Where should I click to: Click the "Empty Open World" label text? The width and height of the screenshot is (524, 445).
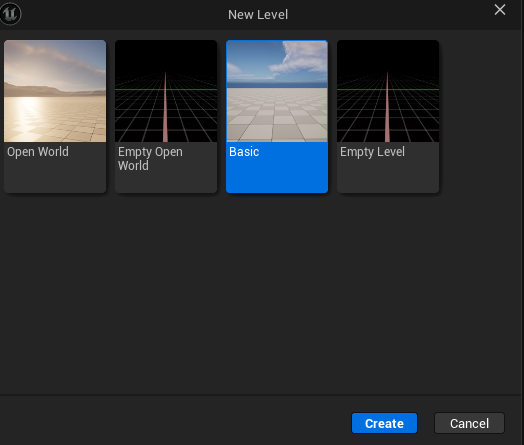coord(150,159)
